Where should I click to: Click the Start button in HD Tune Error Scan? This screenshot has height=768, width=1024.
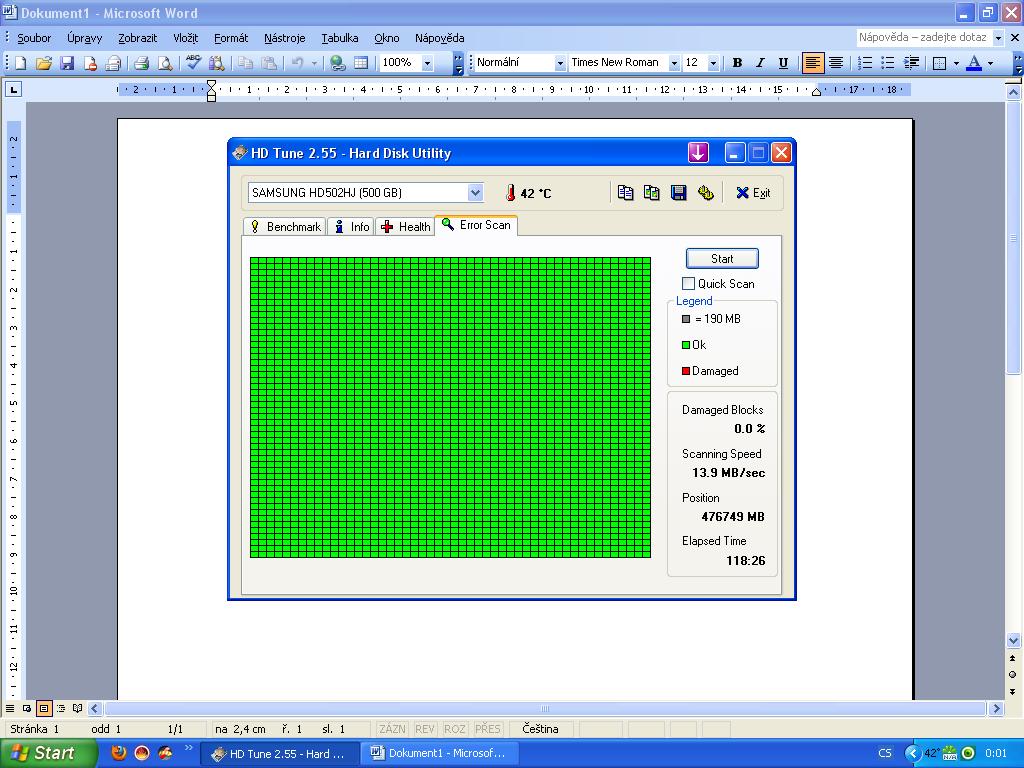click(722, 259)
